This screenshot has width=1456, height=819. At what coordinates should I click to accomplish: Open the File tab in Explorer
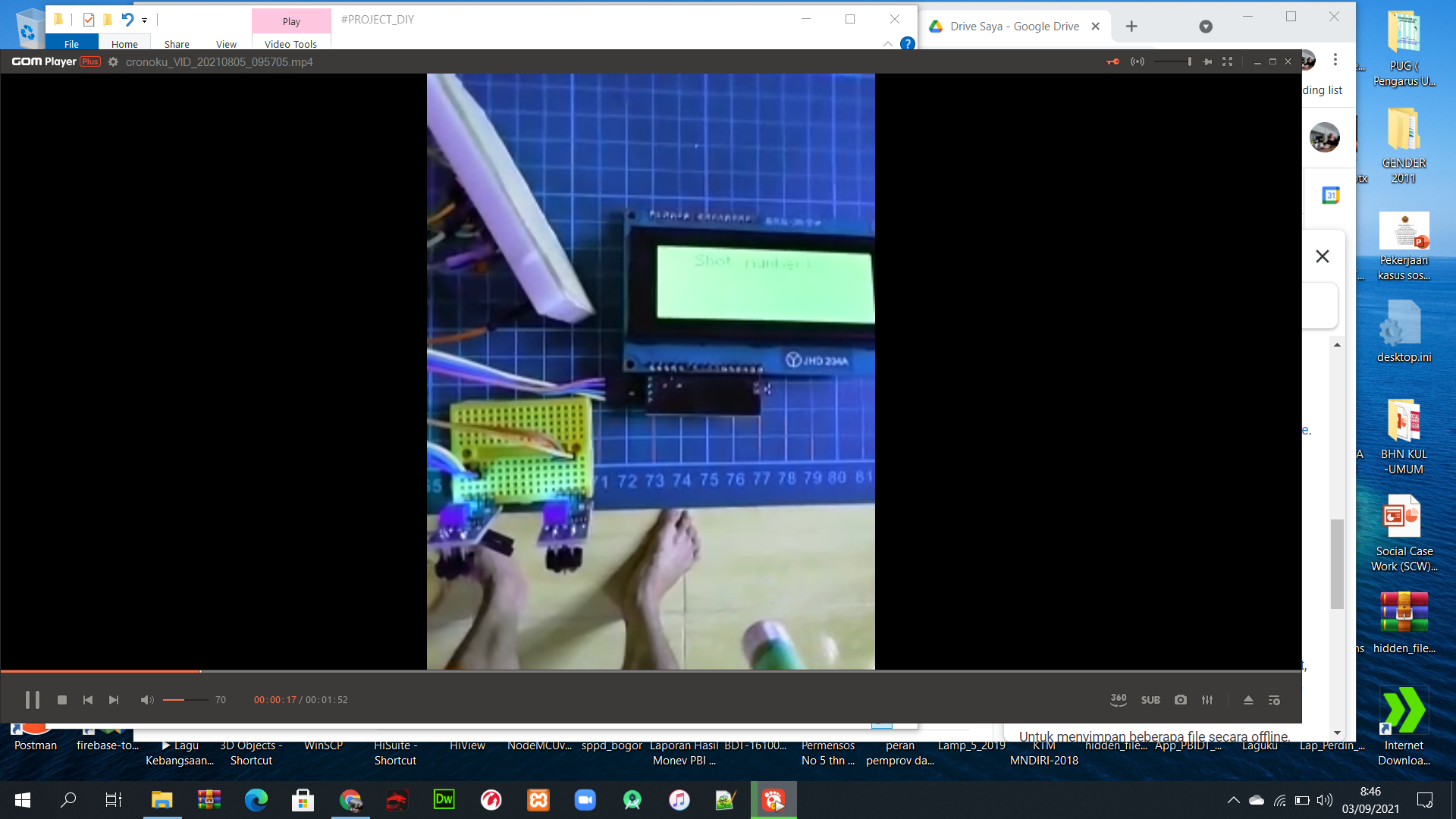click(71, 44)
